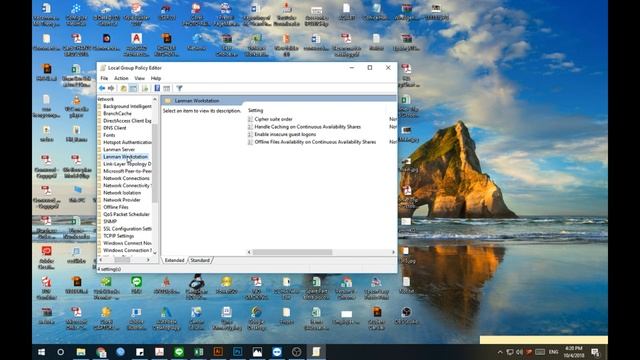
Task: Show hidden system tray icons chevron
Action: click(x=500, y=352)
